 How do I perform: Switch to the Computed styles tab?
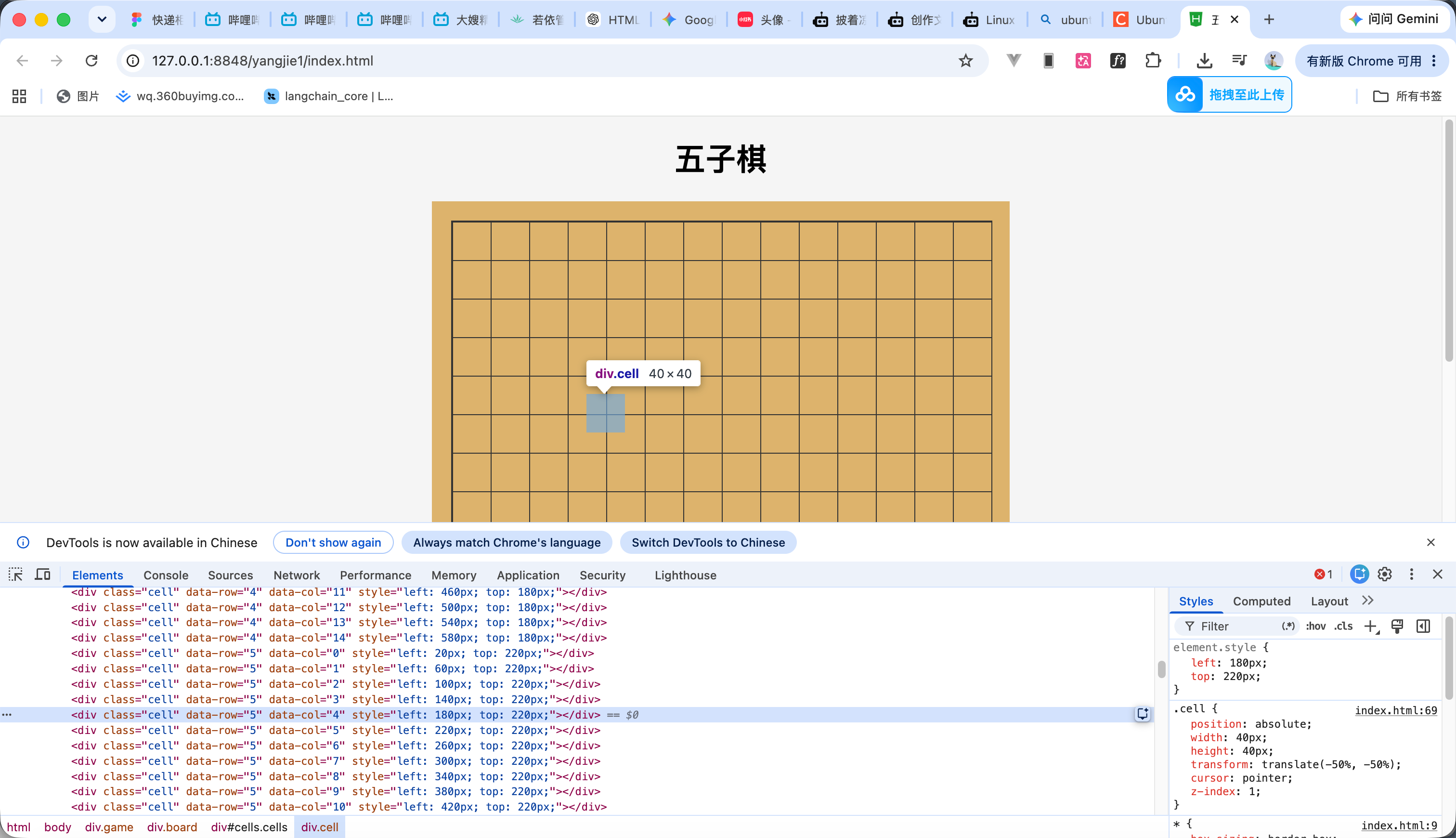point(1261,601)
